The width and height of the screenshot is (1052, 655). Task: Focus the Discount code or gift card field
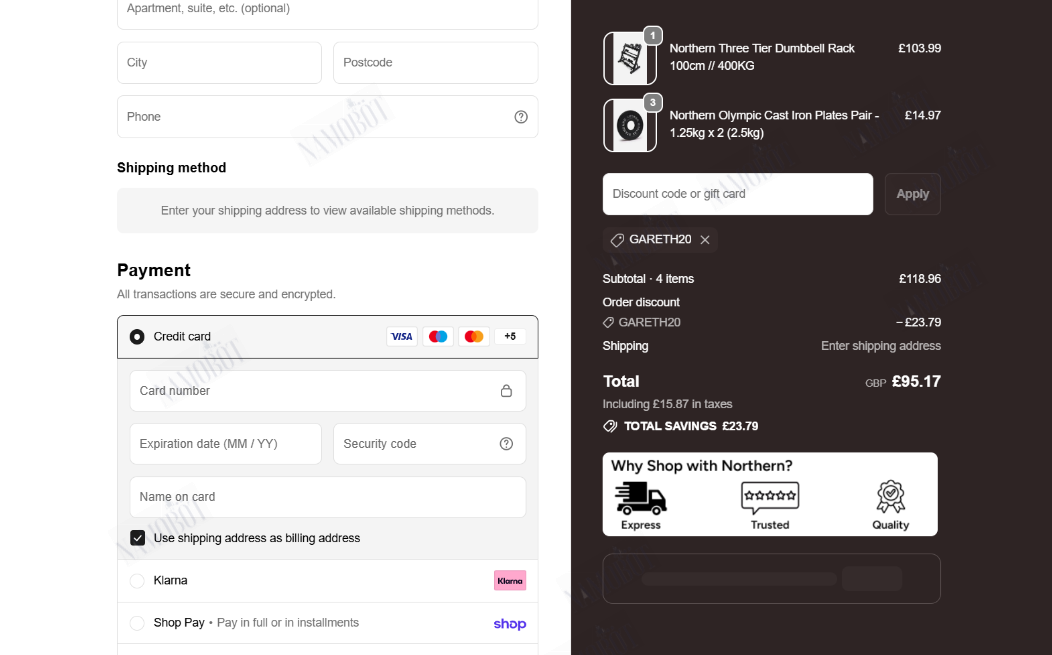pyautogui.click(x=738, y=194)
